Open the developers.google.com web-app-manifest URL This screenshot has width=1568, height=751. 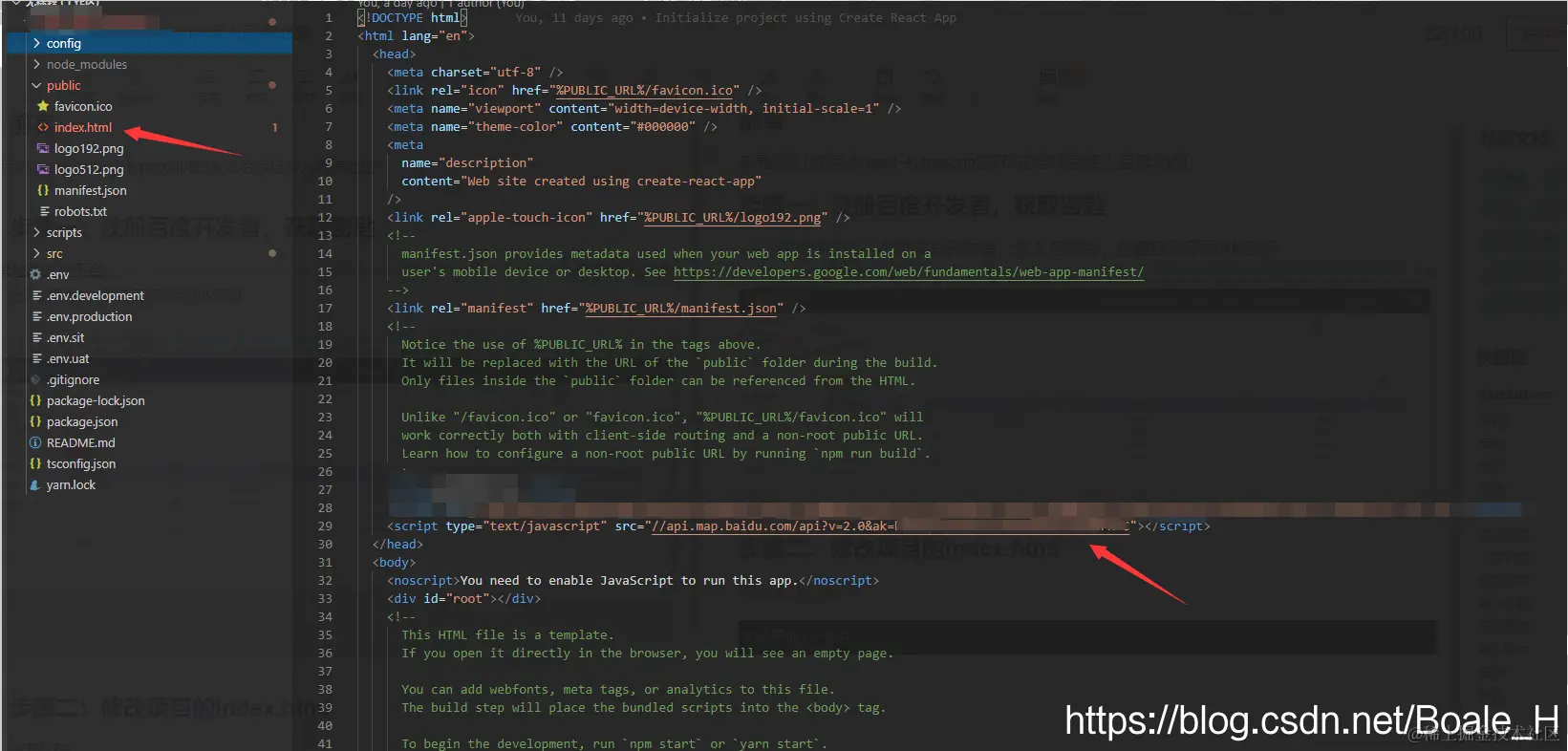908,271
